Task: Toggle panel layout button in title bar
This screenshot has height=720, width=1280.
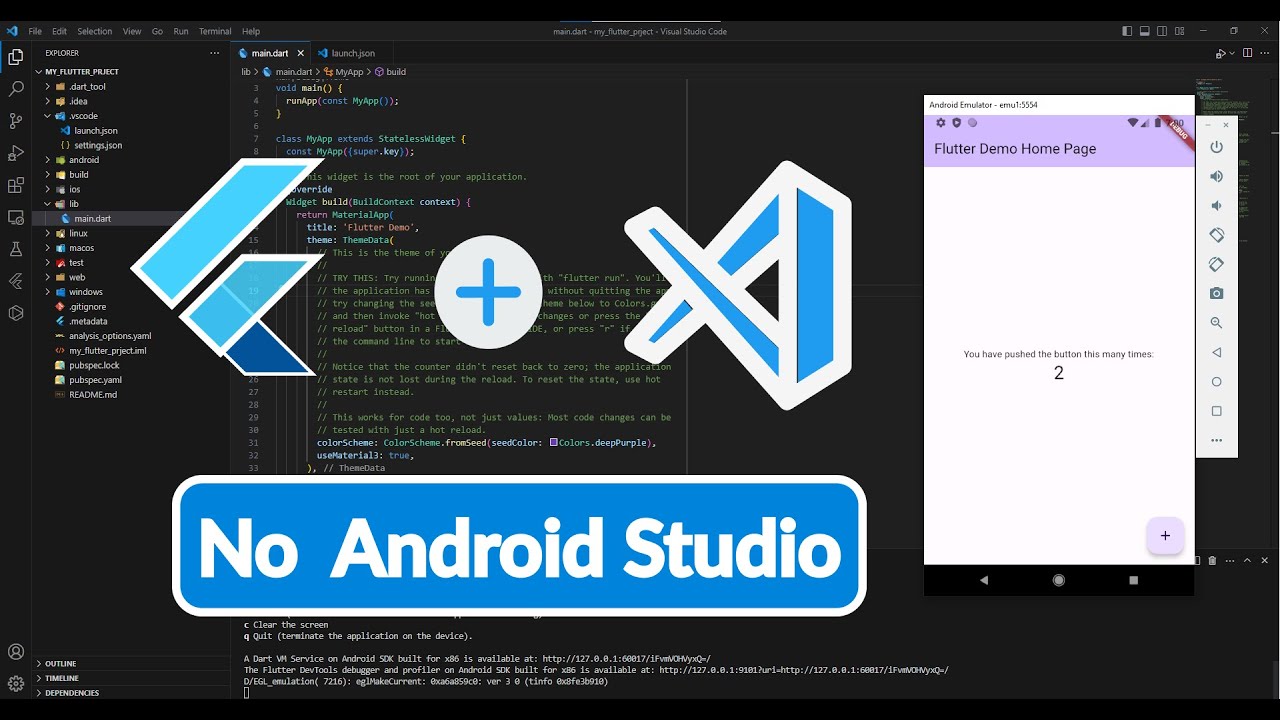Action: click(1145, 31)
